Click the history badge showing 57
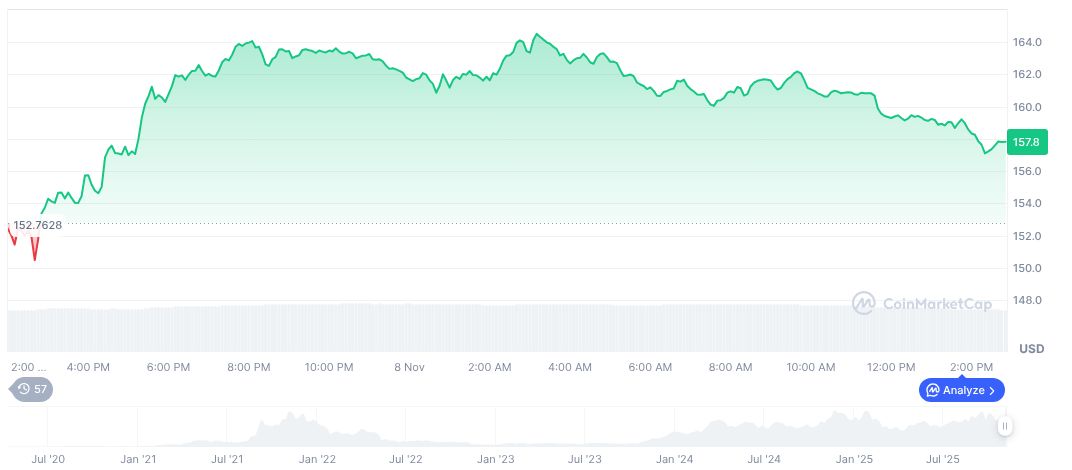The width and height of the screenshot is (1072, 470). pos(31,389)
